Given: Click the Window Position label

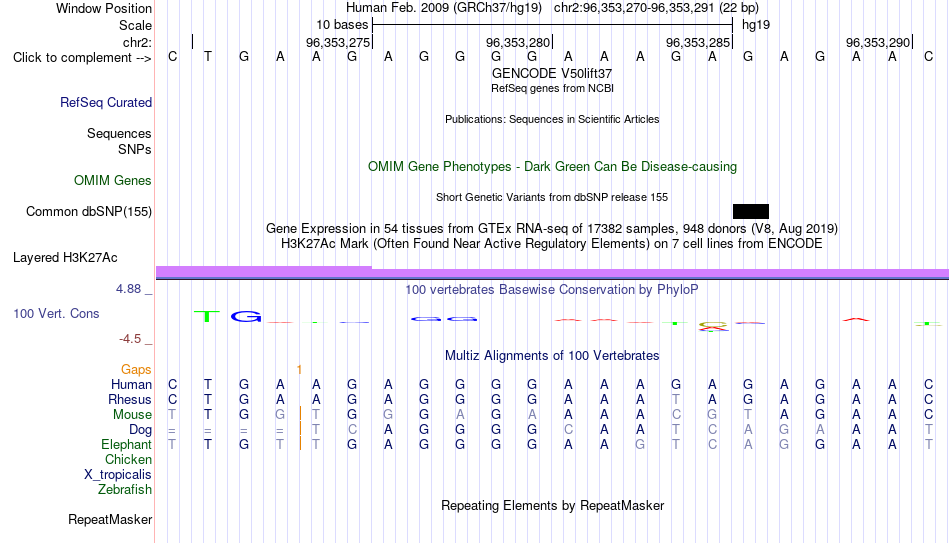Looking at the screenshot, I should [104, 8].
